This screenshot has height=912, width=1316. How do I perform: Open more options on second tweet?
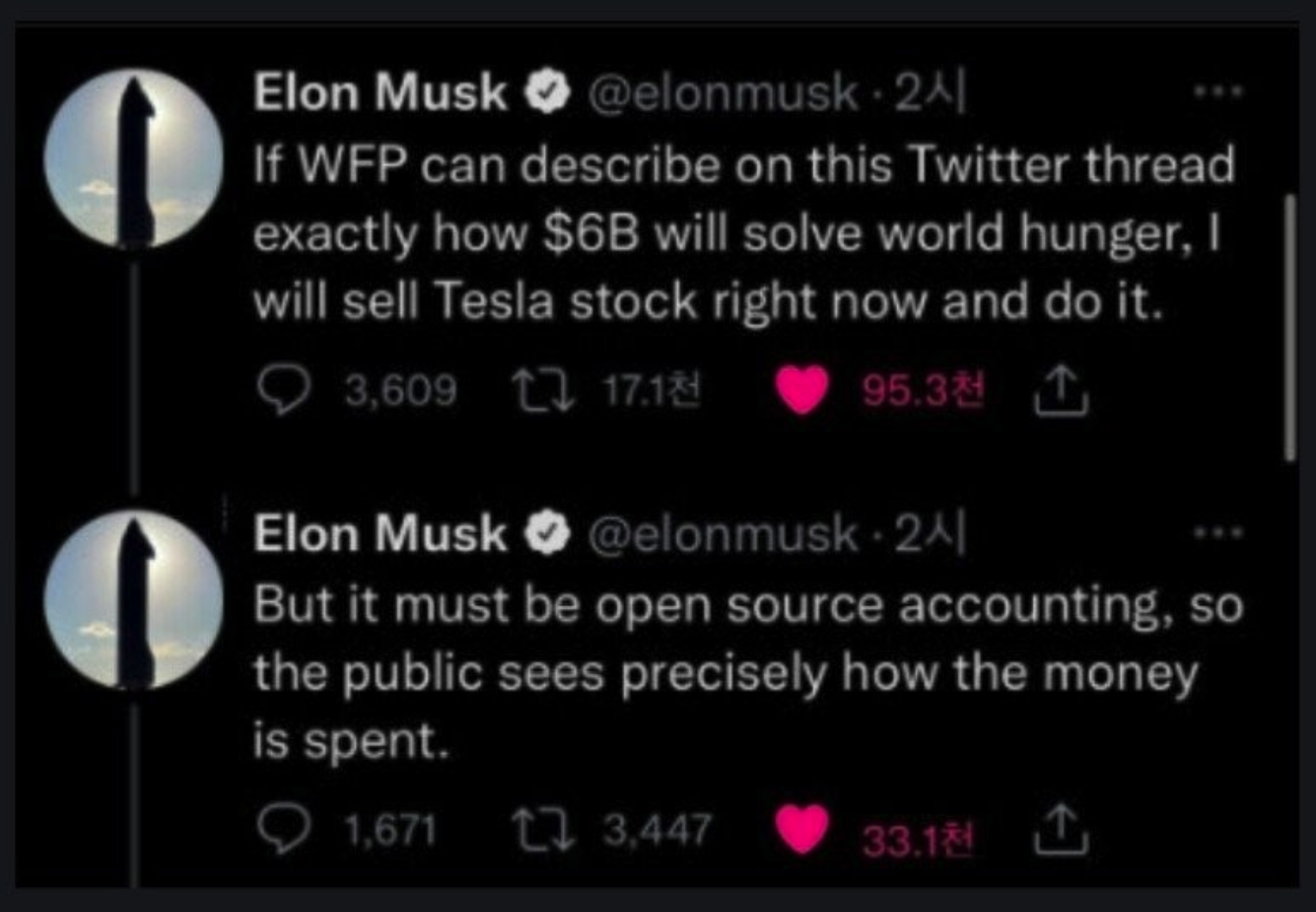pos(1218,532)
